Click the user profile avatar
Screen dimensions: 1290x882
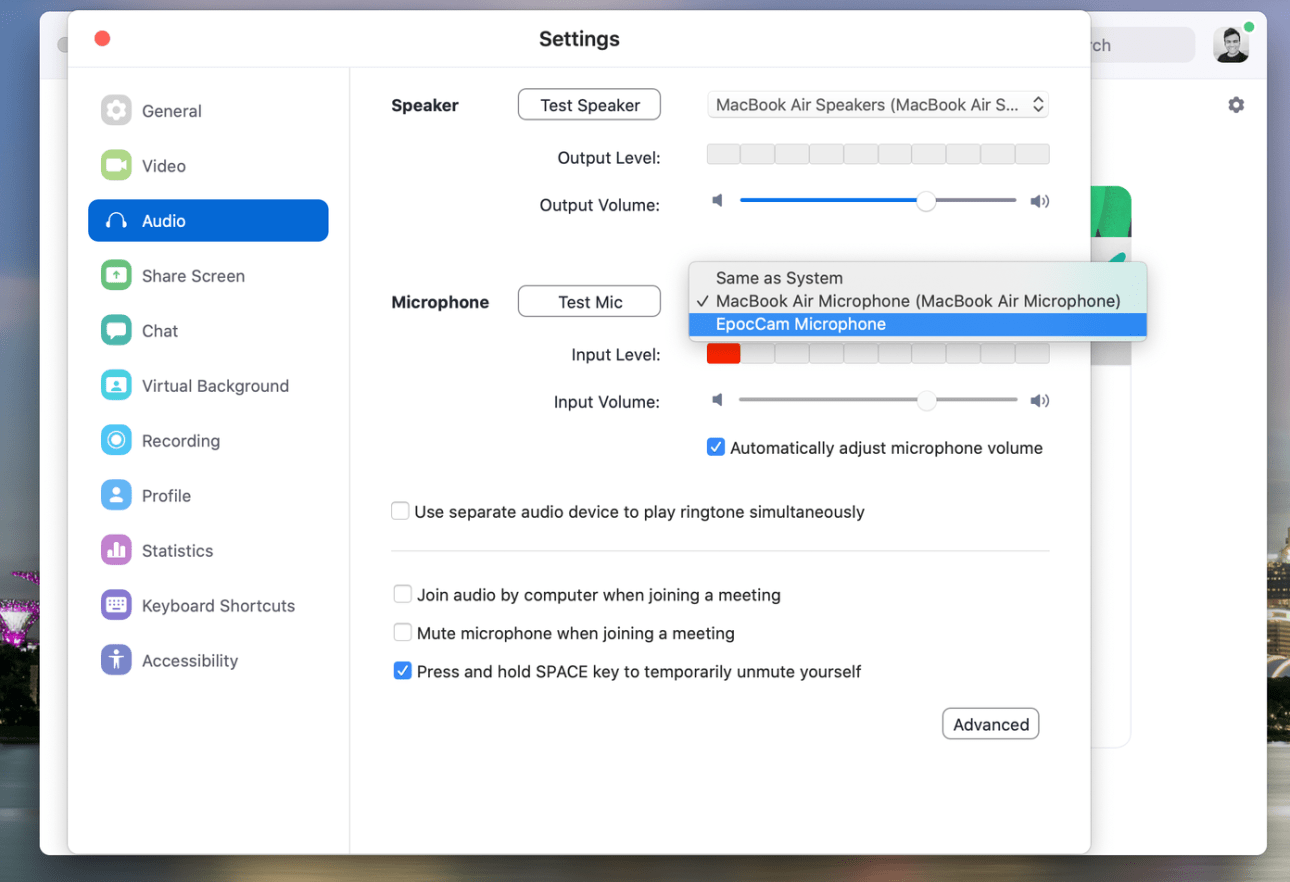1231,45
